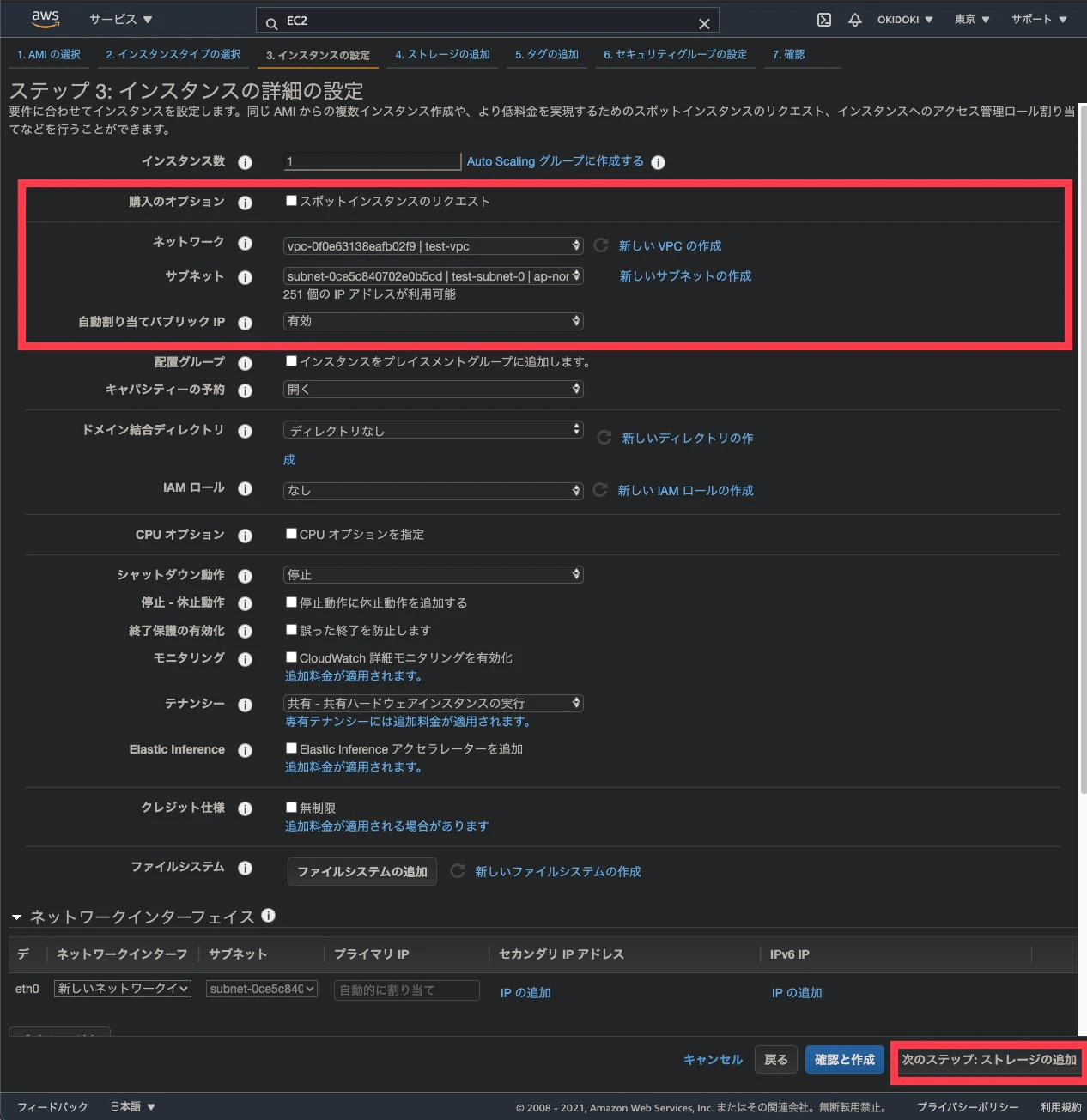1087x1120 pixels.
Task: Show info next to Auto Scaling link
Action: 658,162
